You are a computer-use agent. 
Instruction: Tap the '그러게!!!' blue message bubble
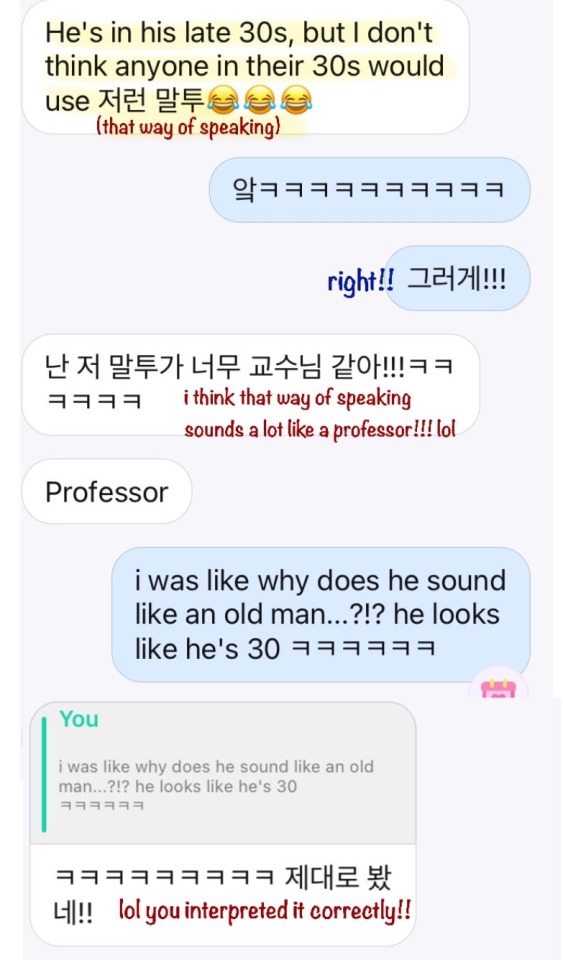(x=457, y=279)
